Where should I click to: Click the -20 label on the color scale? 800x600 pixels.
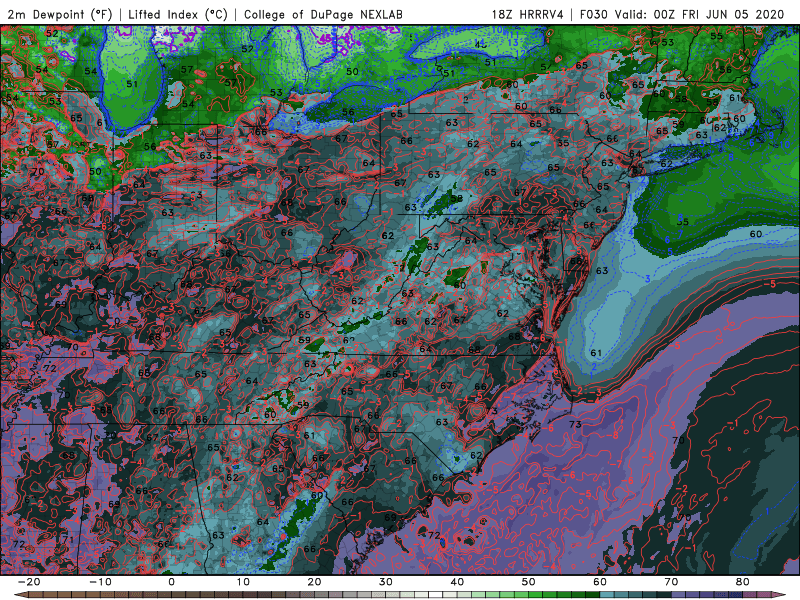[29, 582]
